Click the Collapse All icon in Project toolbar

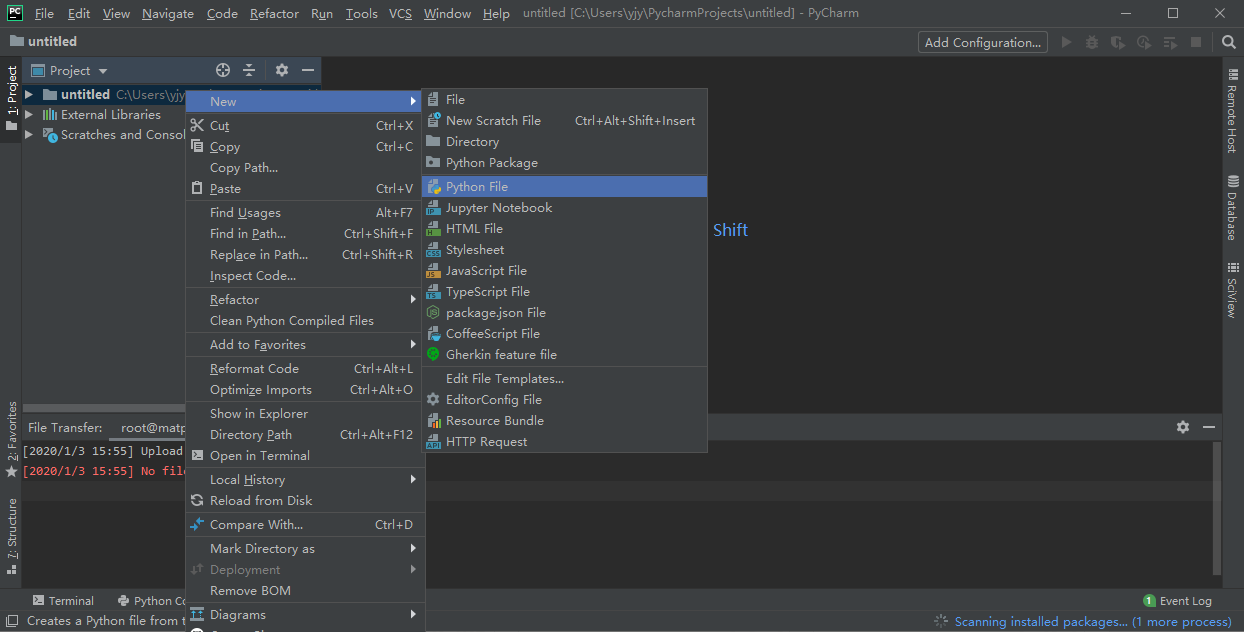[x=250, y=70]
